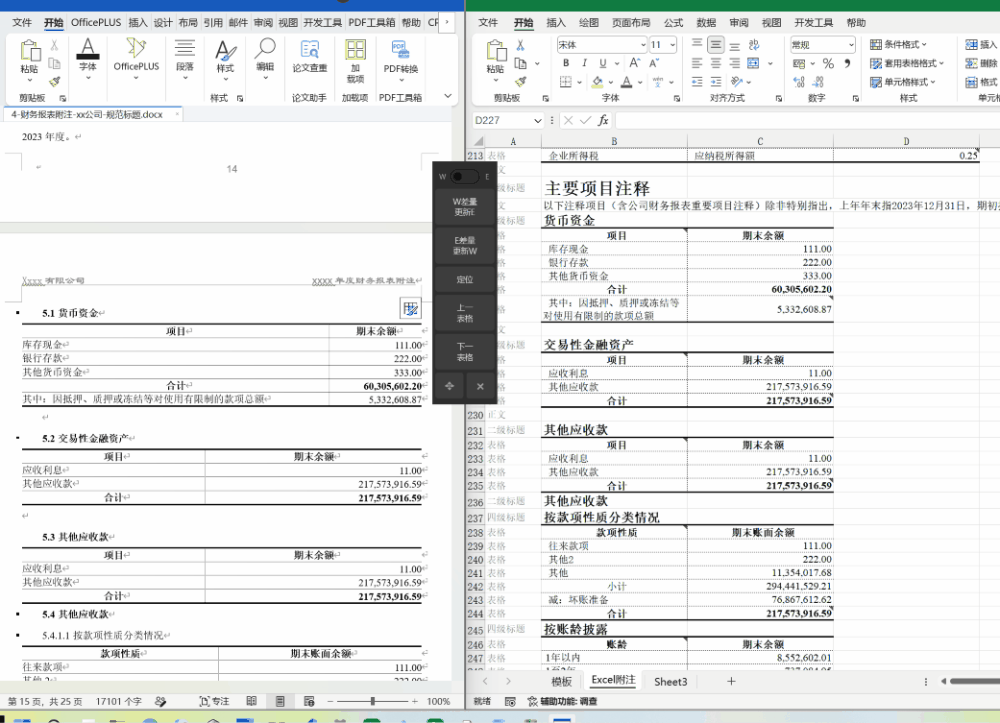1000x723 pixels.
Task: Click Insert Function fx icon
Action: [x=603, y=120]
